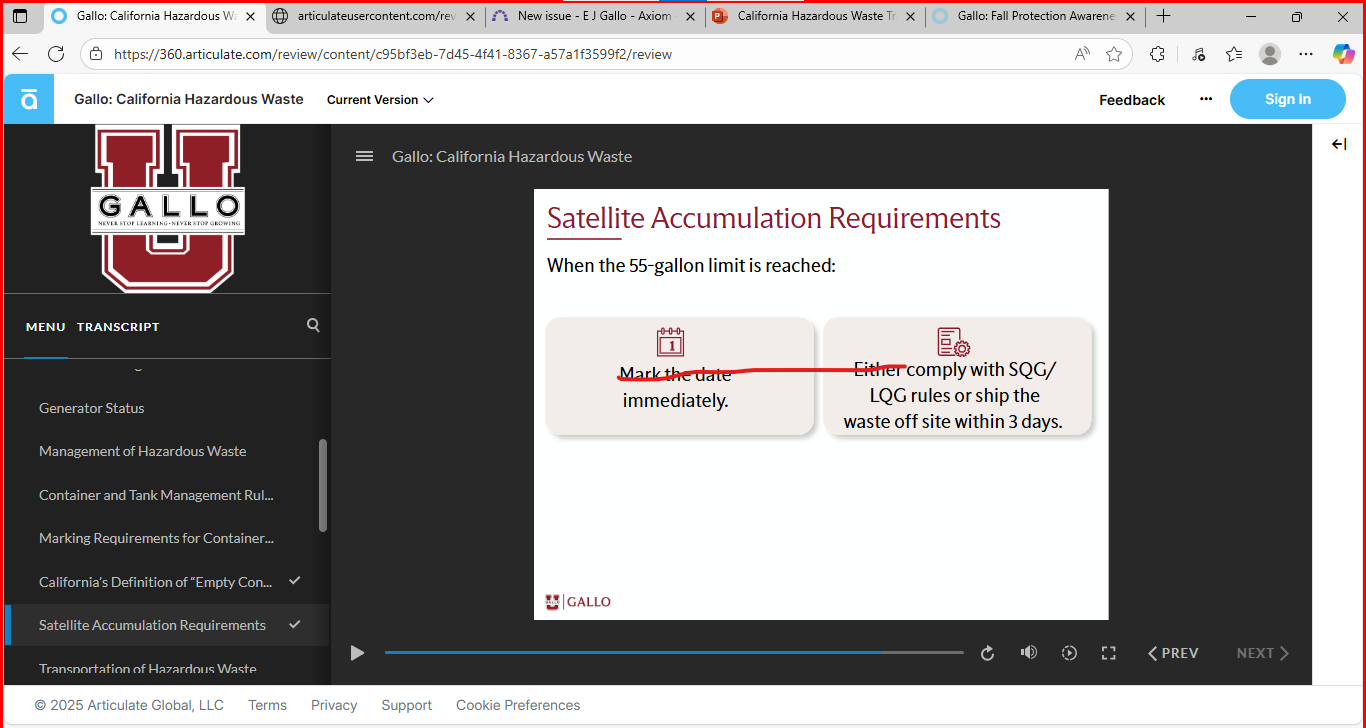Switch to the TRANSCRIPT tab
1366x728 pixels.
118,327
